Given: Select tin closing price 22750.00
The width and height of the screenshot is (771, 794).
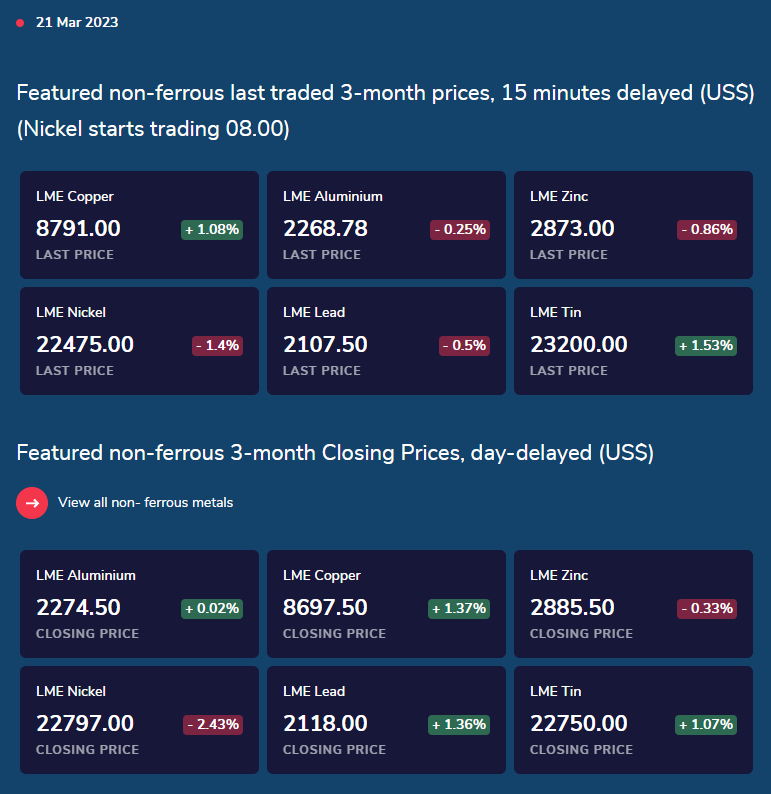Looking at the screenshot, I should coord(579,723).
